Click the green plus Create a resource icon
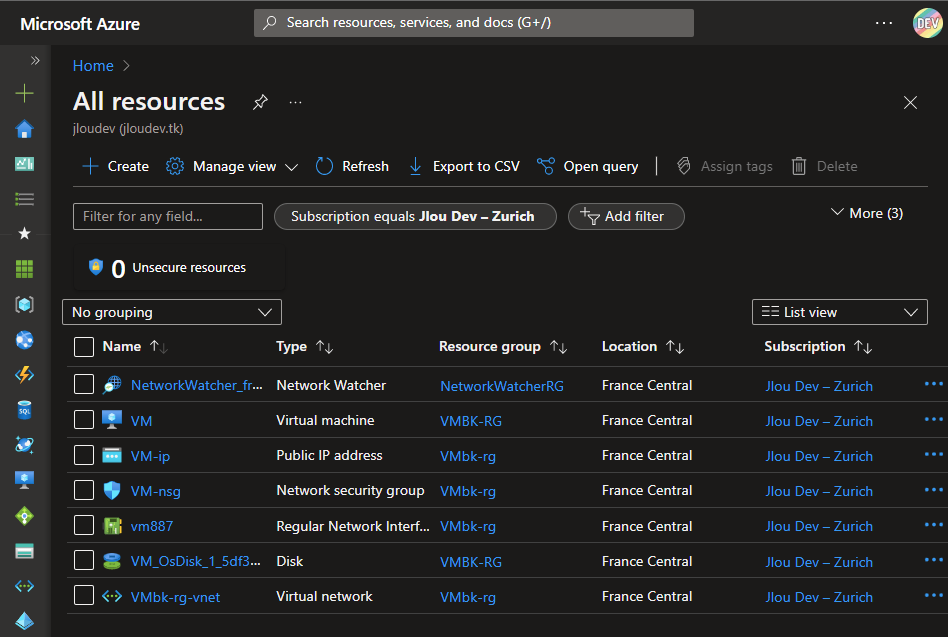 click(24, 93)
